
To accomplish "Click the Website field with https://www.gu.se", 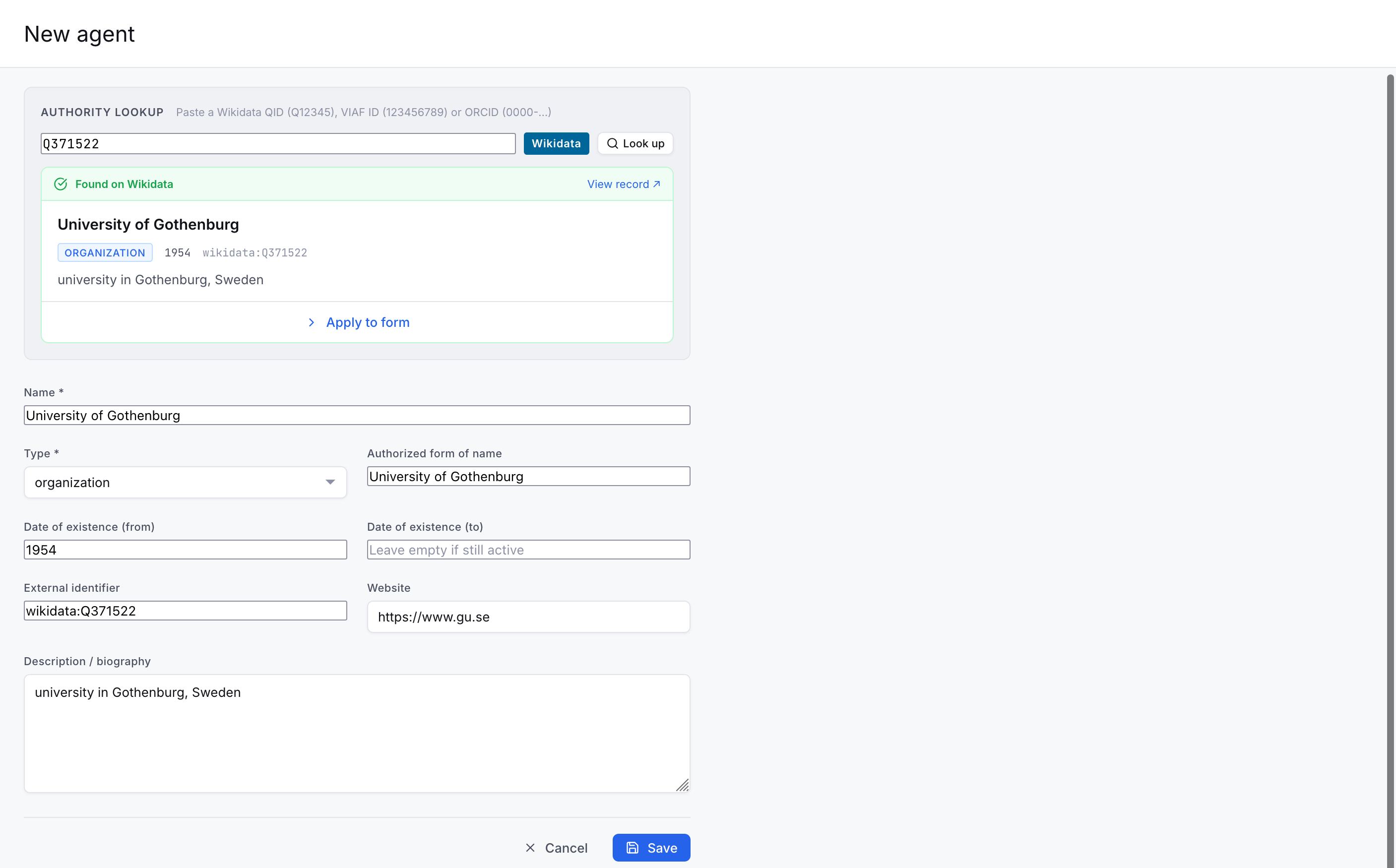I will pos(529,617).
